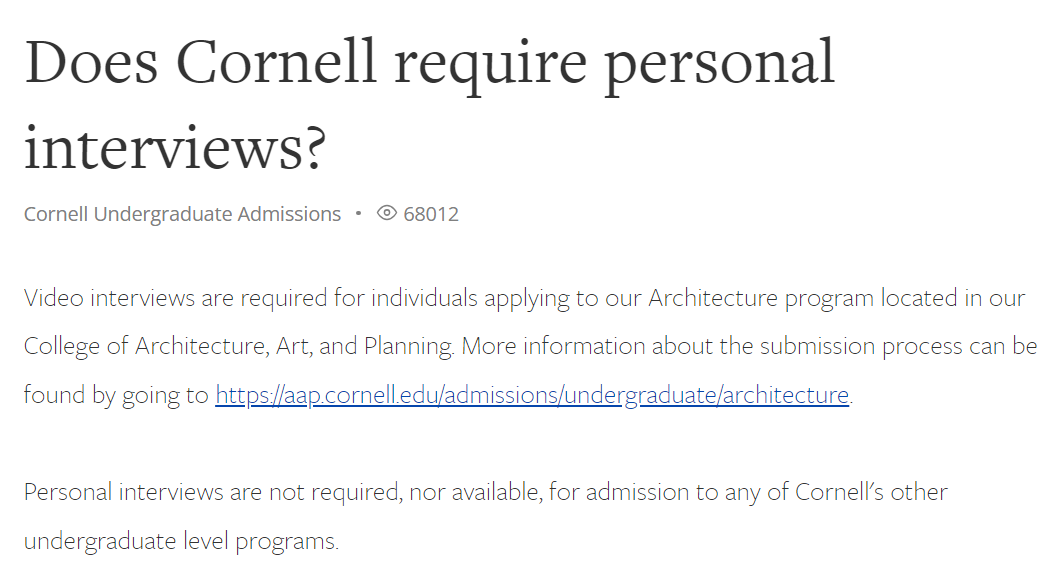The height and width of the screenshot is (574, 1053).
Task: Click the article title 'Does Cornell require personal'
Action: pos(430,63)
